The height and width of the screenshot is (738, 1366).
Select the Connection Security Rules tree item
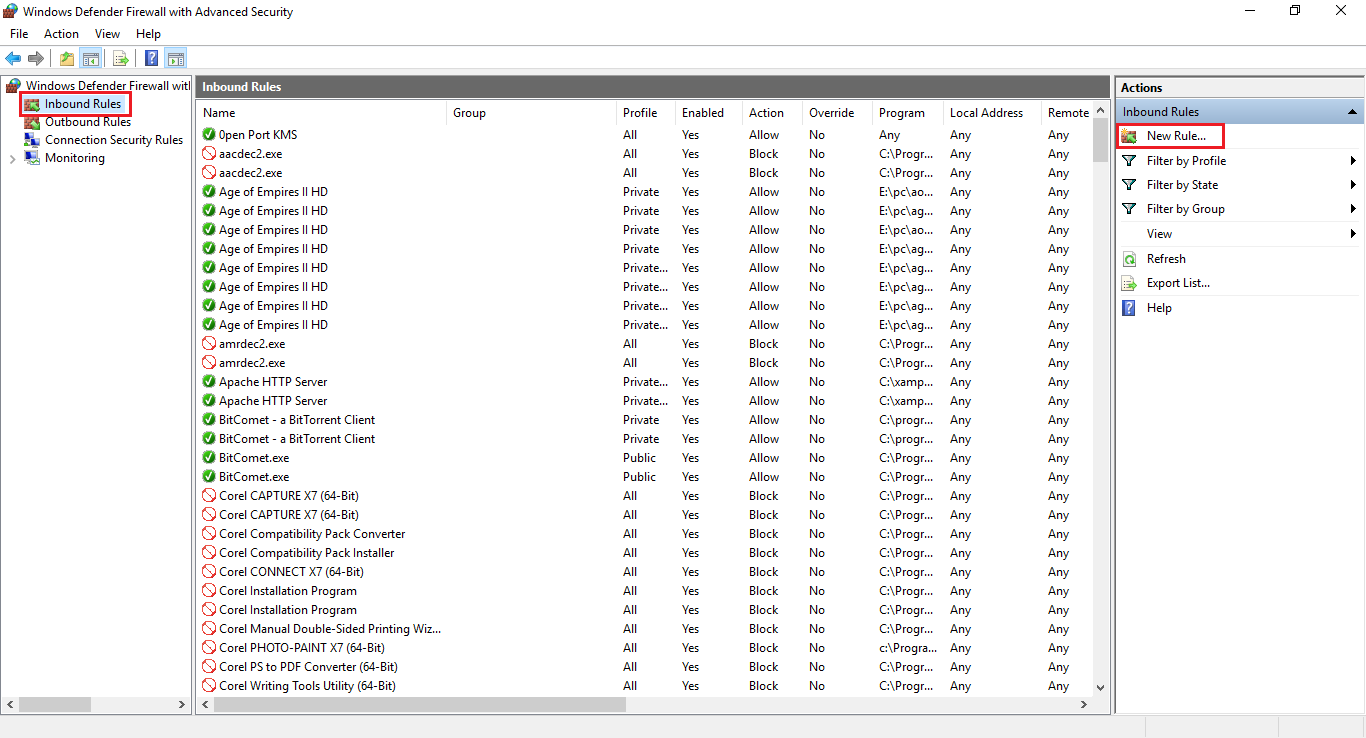114,140
